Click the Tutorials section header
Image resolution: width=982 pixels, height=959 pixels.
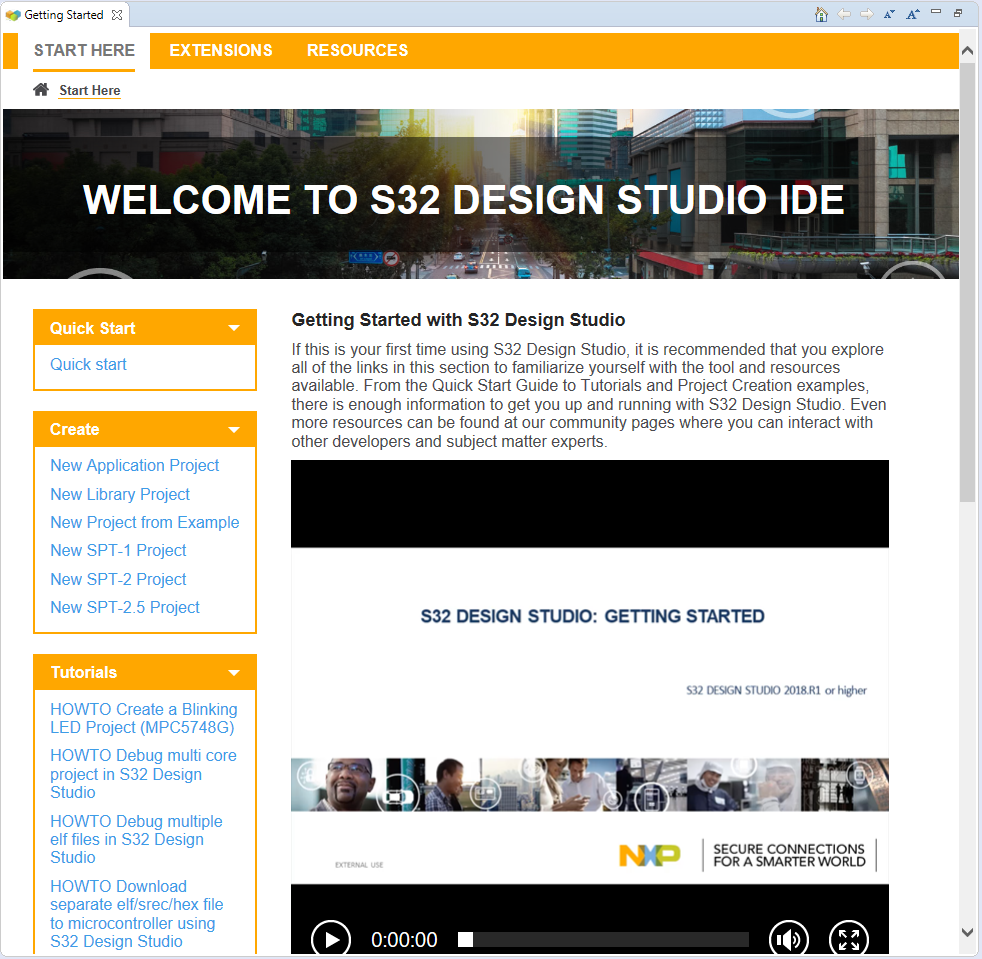(145, 673)
